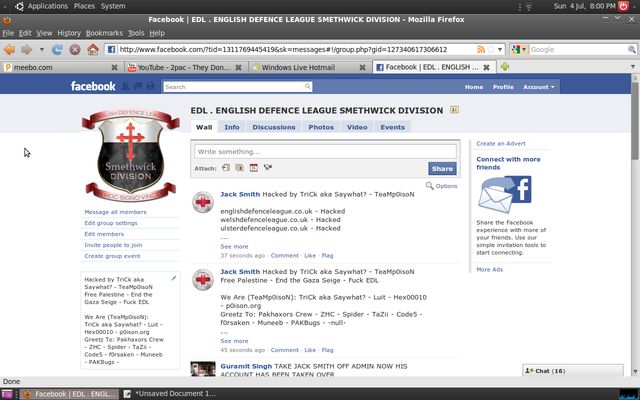Image resolution: width=640 pixels, height=400 pixels.
Task: Click the RSS feed icon in address bar
Action: pos(483,49)
